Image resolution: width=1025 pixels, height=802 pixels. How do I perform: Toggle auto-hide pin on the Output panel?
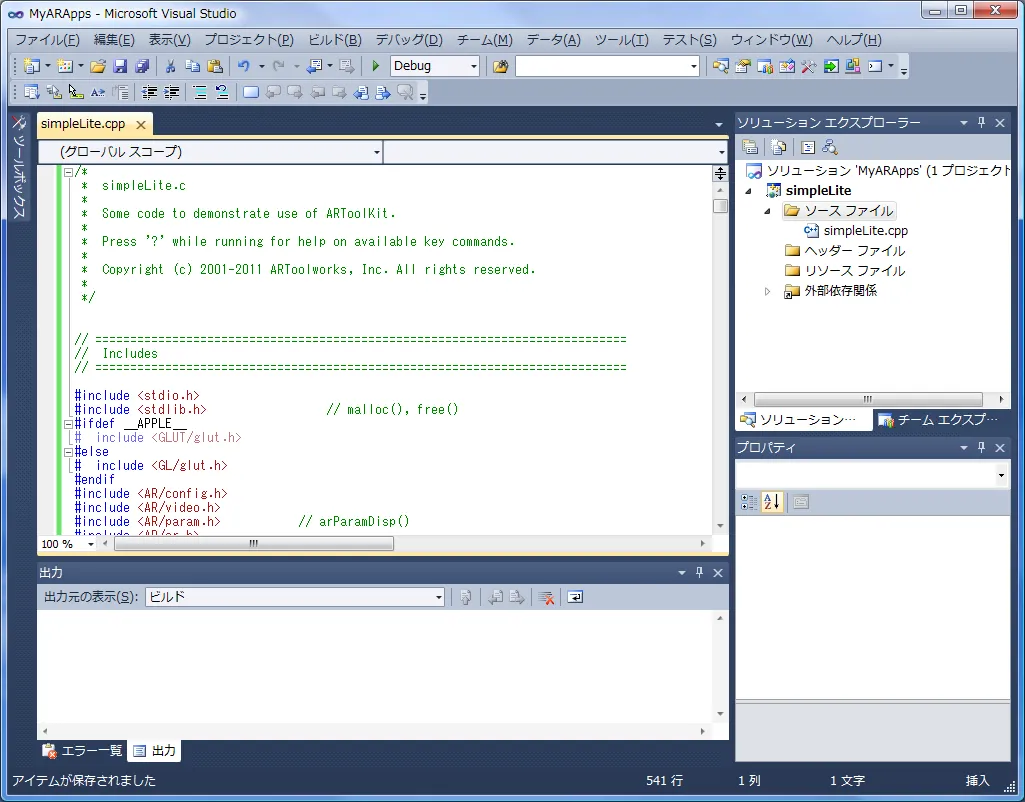tap(699, 573)
